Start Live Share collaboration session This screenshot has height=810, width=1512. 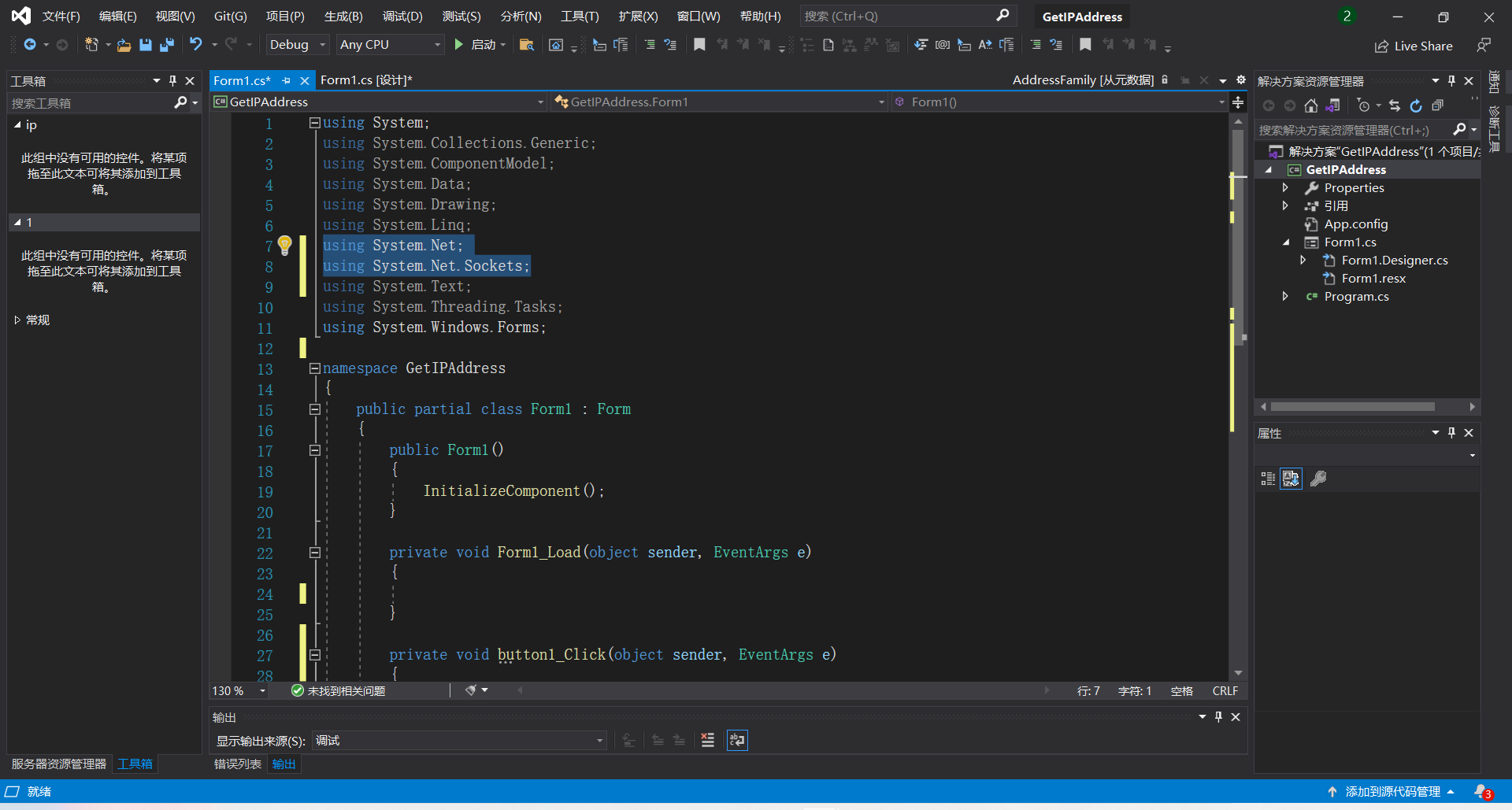1414,46
